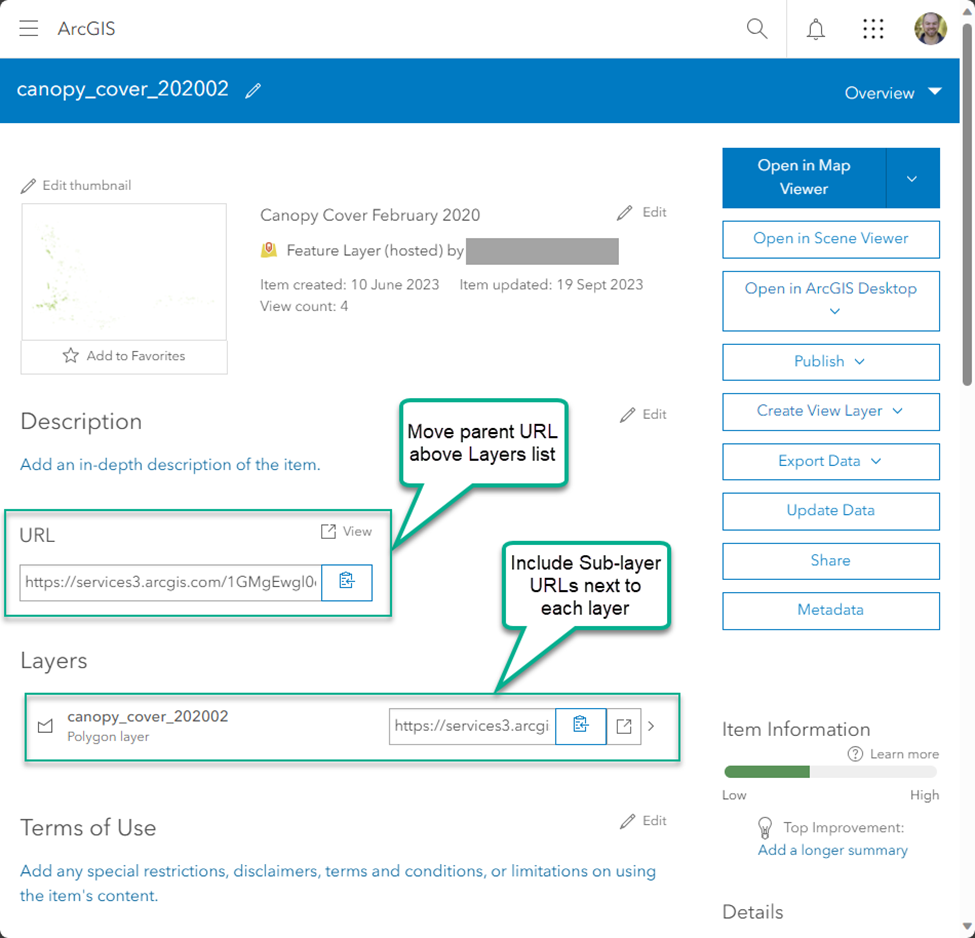975x938 pixels.
Task: Click View next to URL
Action: [346, 531]
